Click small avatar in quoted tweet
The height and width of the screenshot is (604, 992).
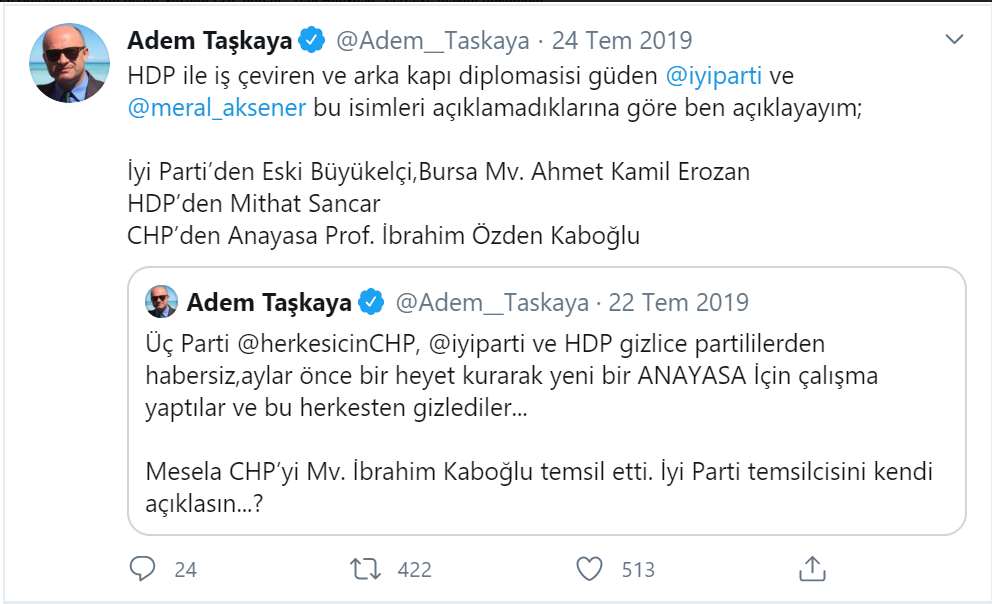pyautogui.click(x=162, y=302)
